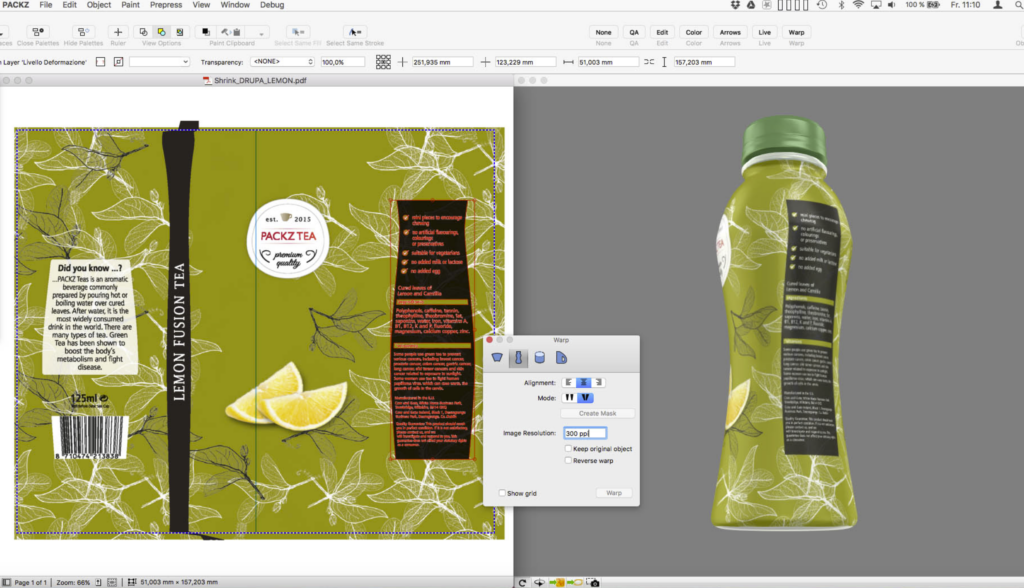The image size is (1024, 588).
Task: Set alignment to left in Warp panel
Action: click(569, 382)
